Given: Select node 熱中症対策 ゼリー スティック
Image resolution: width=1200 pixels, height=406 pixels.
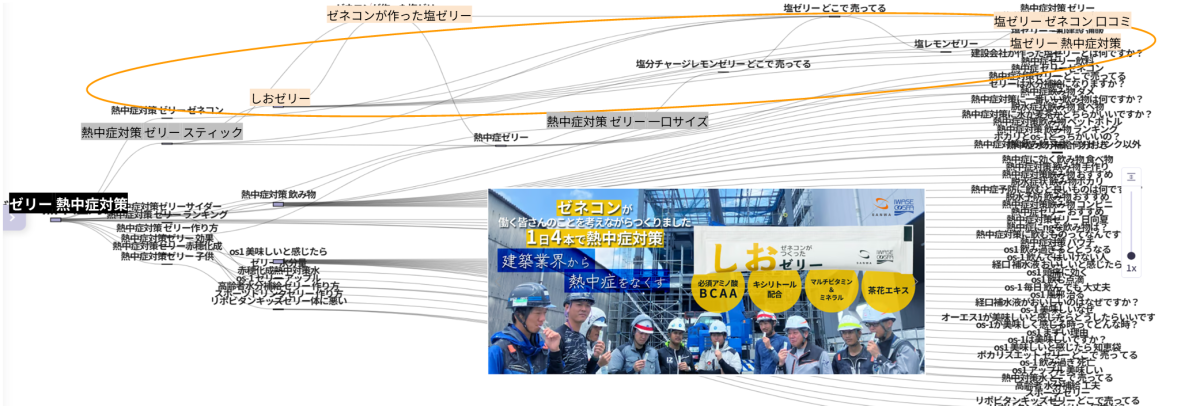Looking at the screenshot, I should 162,132.
